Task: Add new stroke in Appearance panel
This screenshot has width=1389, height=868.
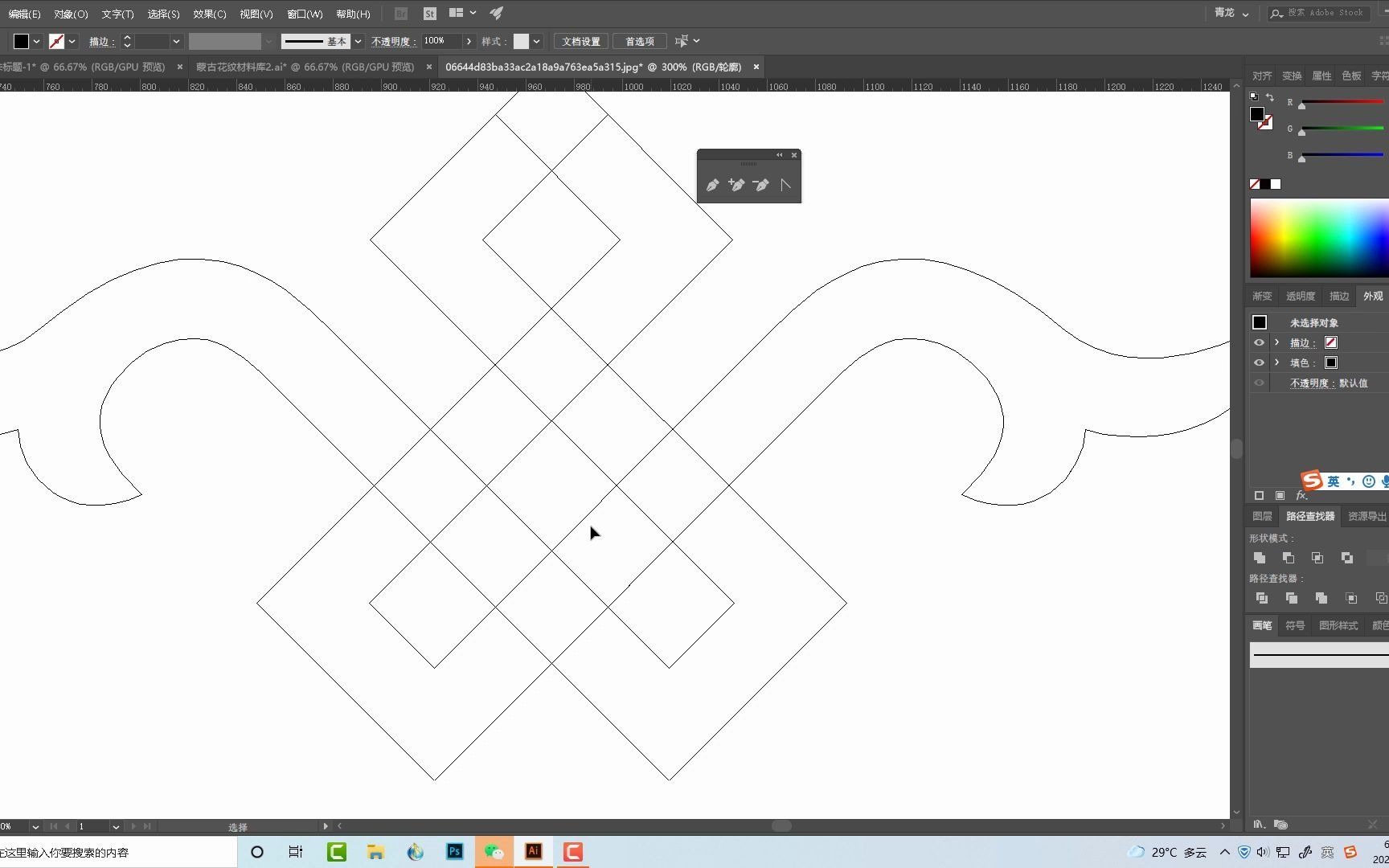Action: coord(1259,496)
